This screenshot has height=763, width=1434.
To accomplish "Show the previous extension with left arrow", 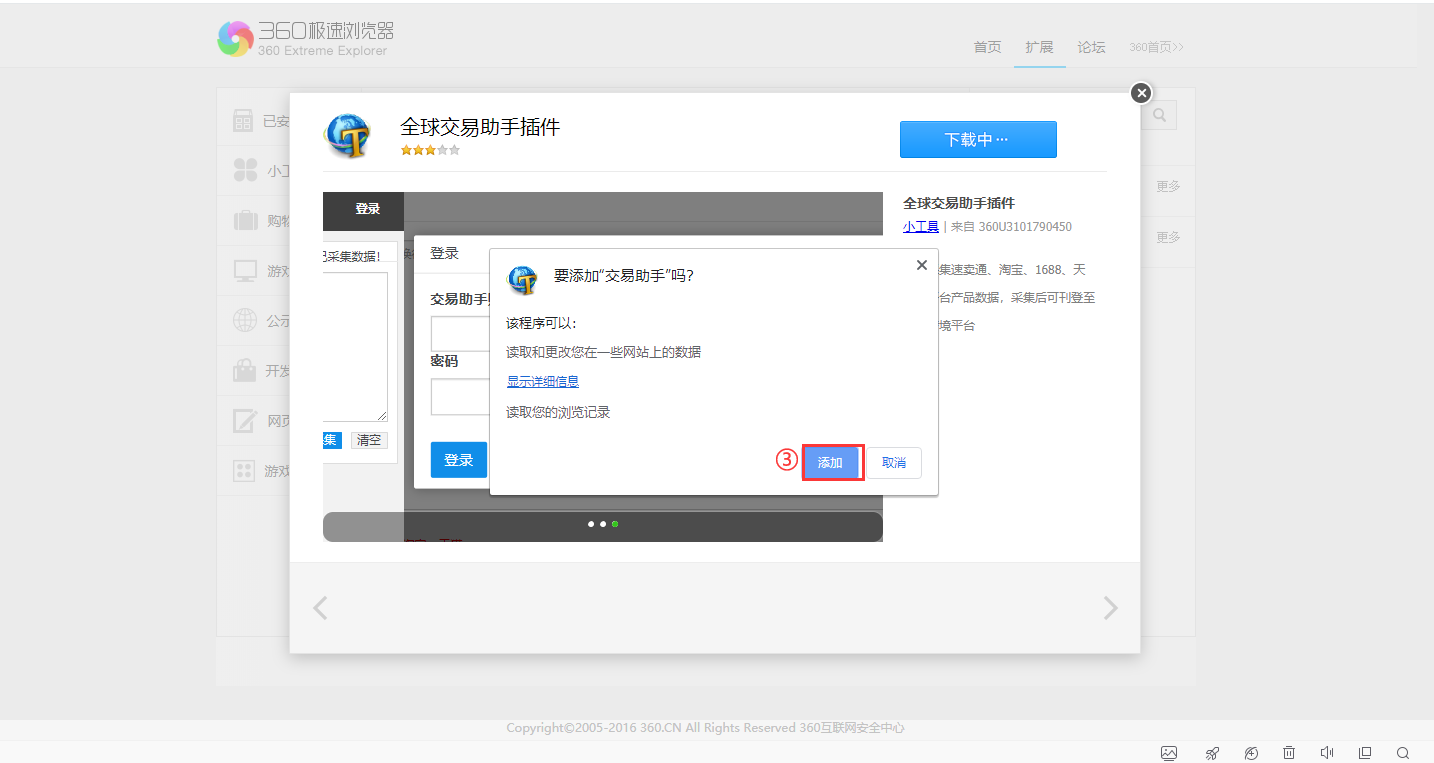I will pos(320,608).
